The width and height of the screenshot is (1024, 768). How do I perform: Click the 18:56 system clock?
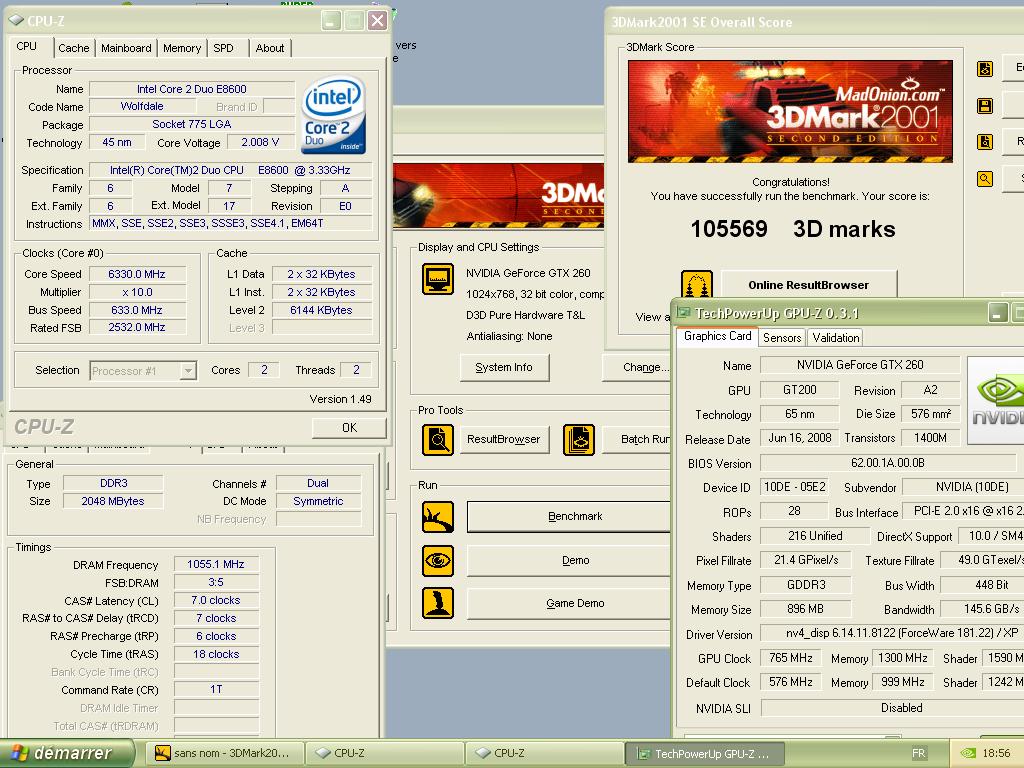point(997,754)
